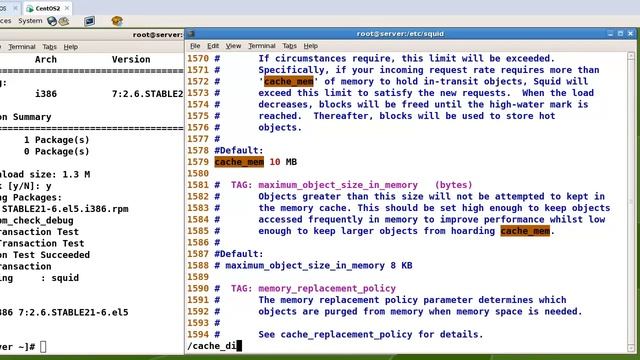Click i386 text in background terminal
The height and width of the screenshot is (360, 640).
[x=46, y=94]
